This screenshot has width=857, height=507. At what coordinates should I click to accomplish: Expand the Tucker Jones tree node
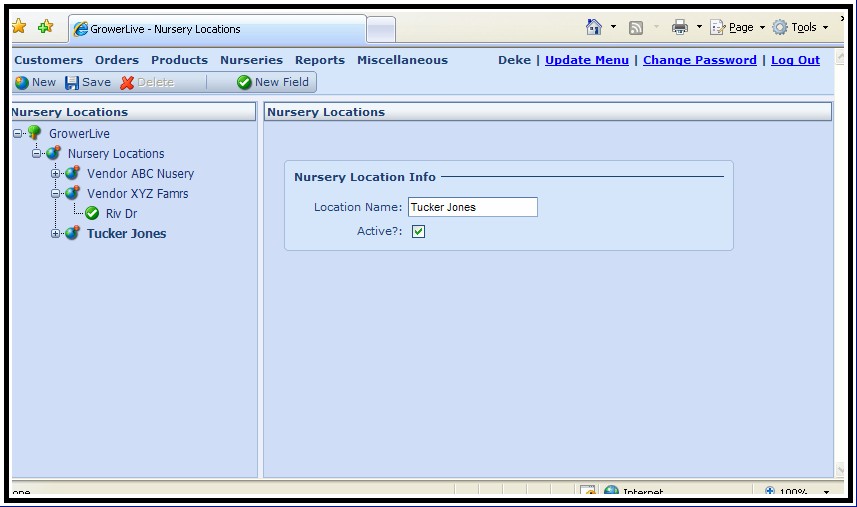pyautogui.click(x=56, y=234)
